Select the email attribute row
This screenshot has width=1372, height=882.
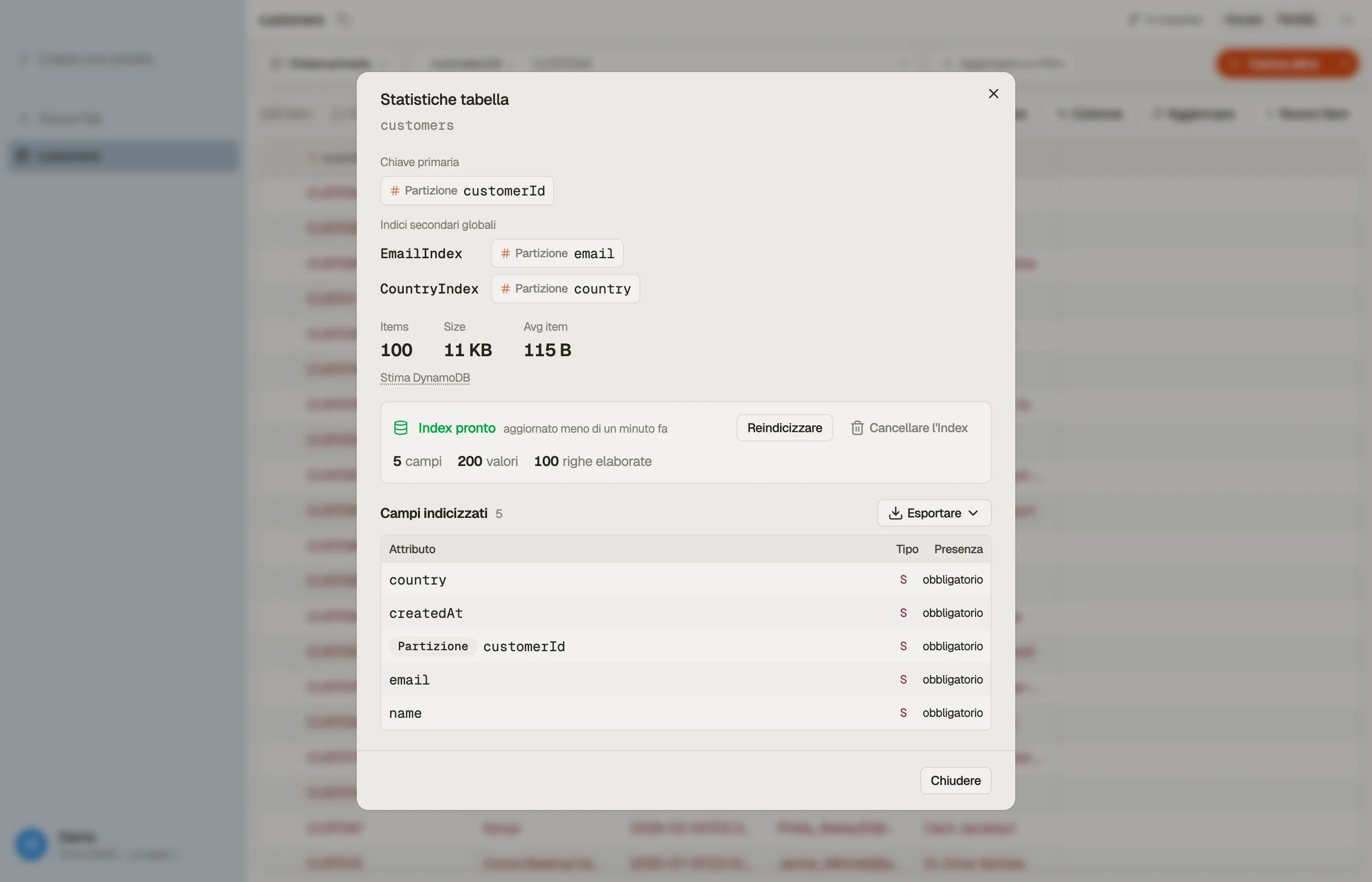click(686, 679)
